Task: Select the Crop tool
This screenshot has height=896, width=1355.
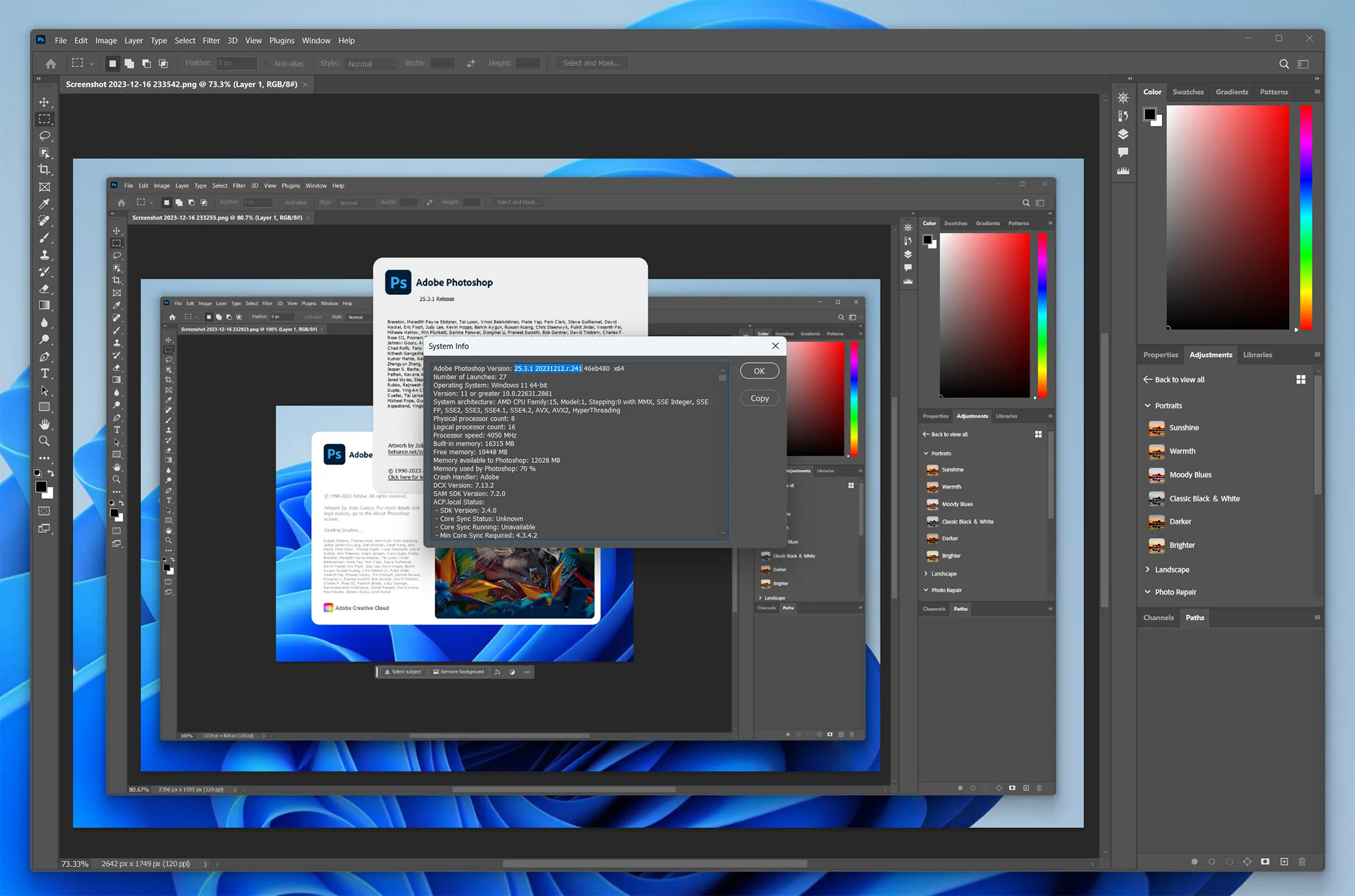Action: tap(44, 170)
